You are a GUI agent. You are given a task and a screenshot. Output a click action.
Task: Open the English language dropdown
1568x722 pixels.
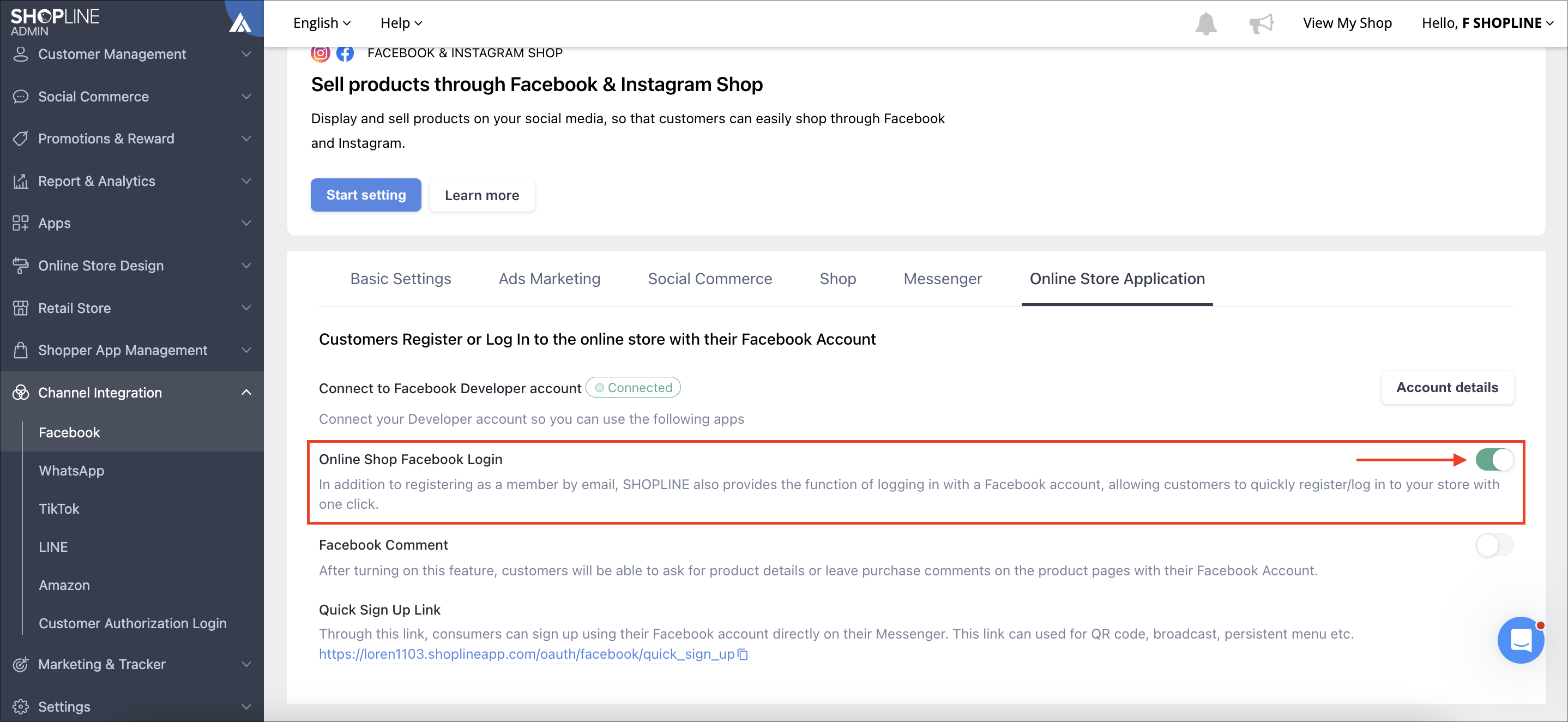click(322, 23)
